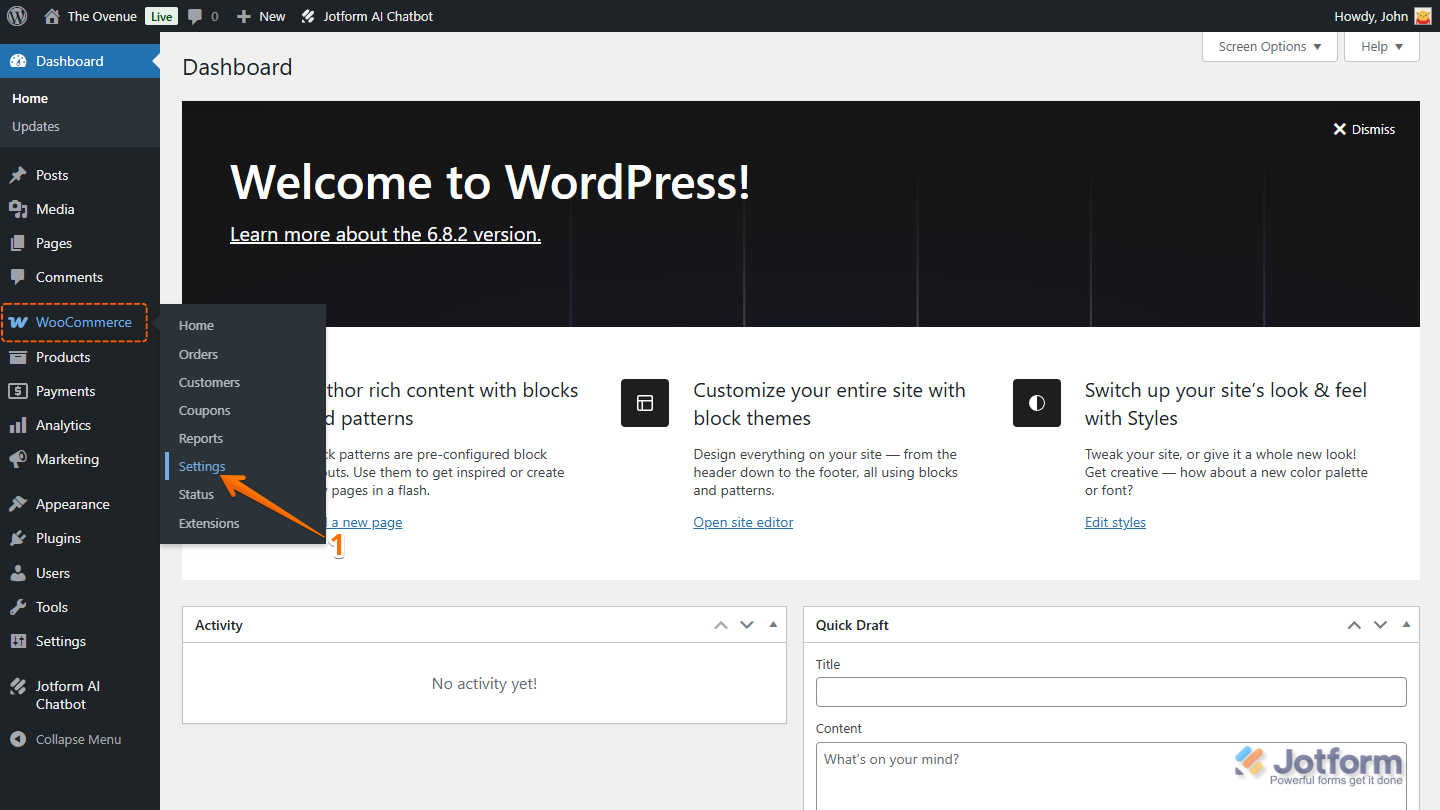Select Settings in the WooCommerce submenu
1440x810 pixels.
coord(201,466)
